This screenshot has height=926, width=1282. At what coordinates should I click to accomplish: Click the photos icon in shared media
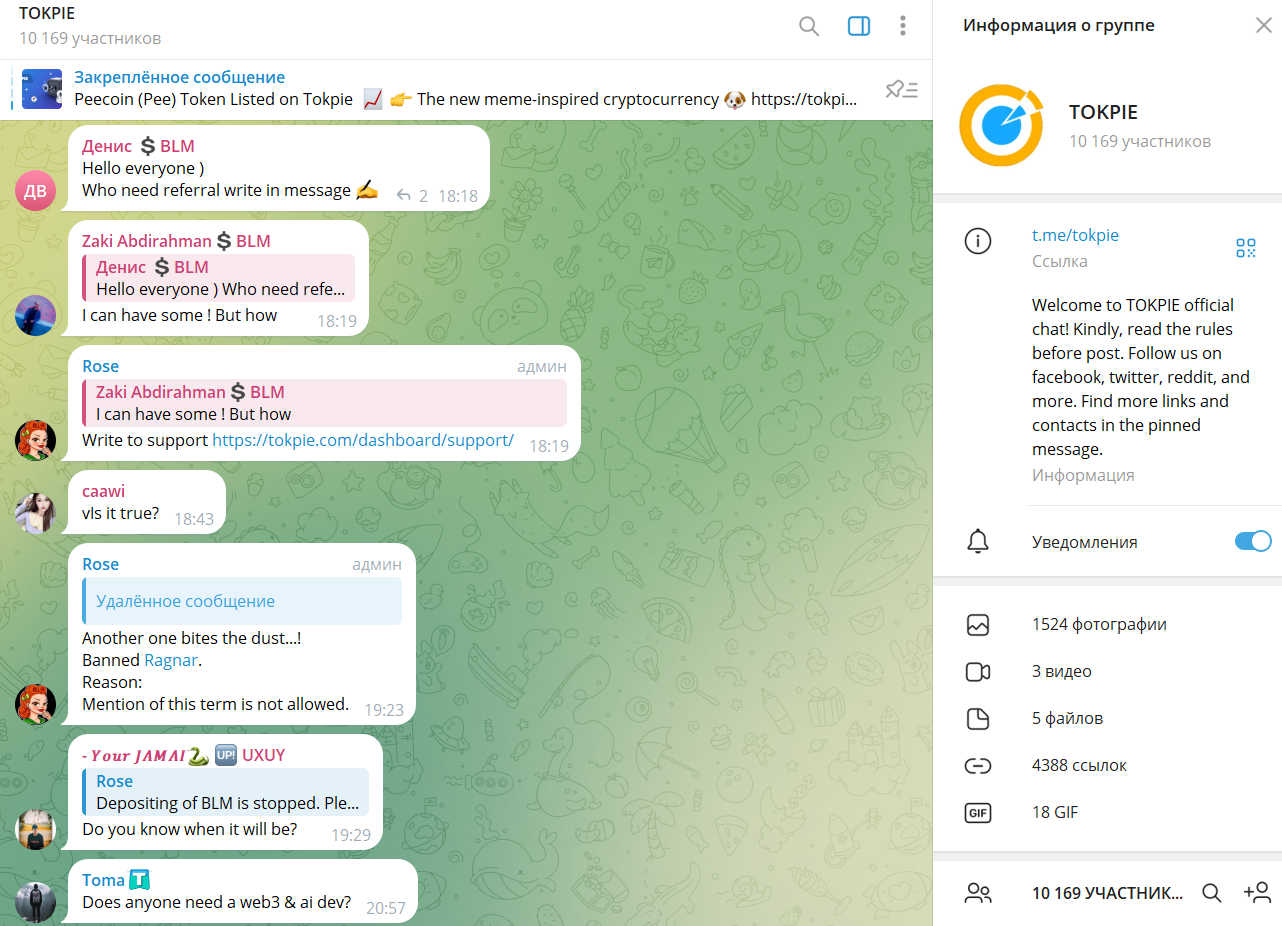click(x=977, y=625)
